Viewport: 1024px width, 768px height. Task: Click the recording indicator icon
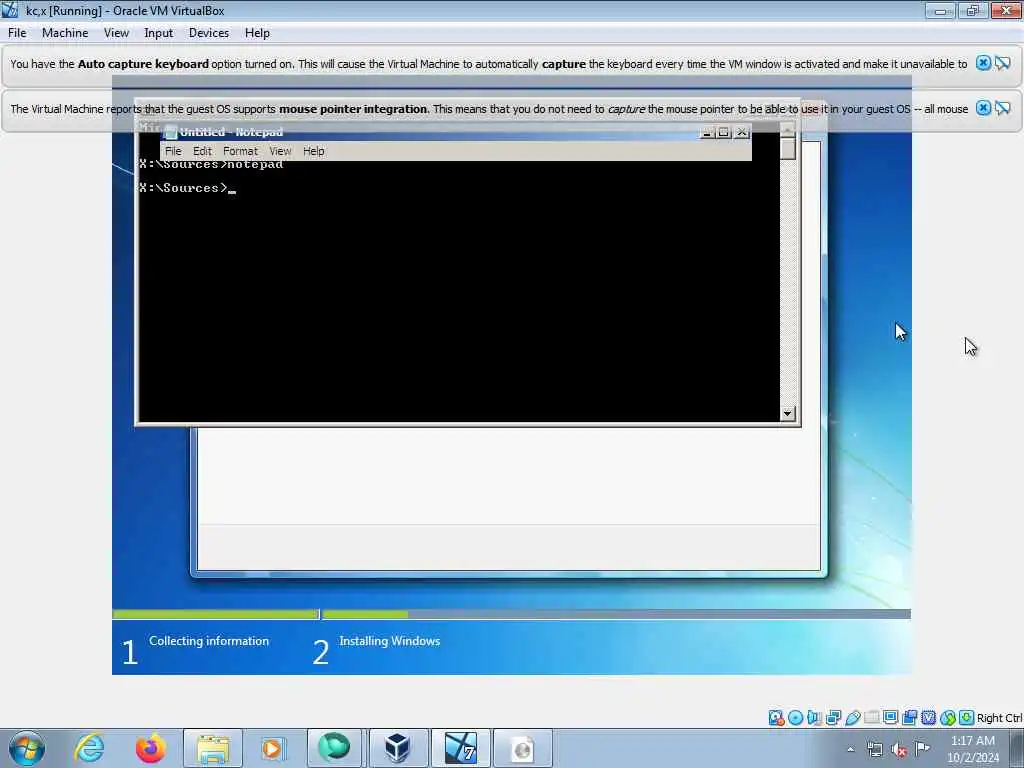coord(909,718)
